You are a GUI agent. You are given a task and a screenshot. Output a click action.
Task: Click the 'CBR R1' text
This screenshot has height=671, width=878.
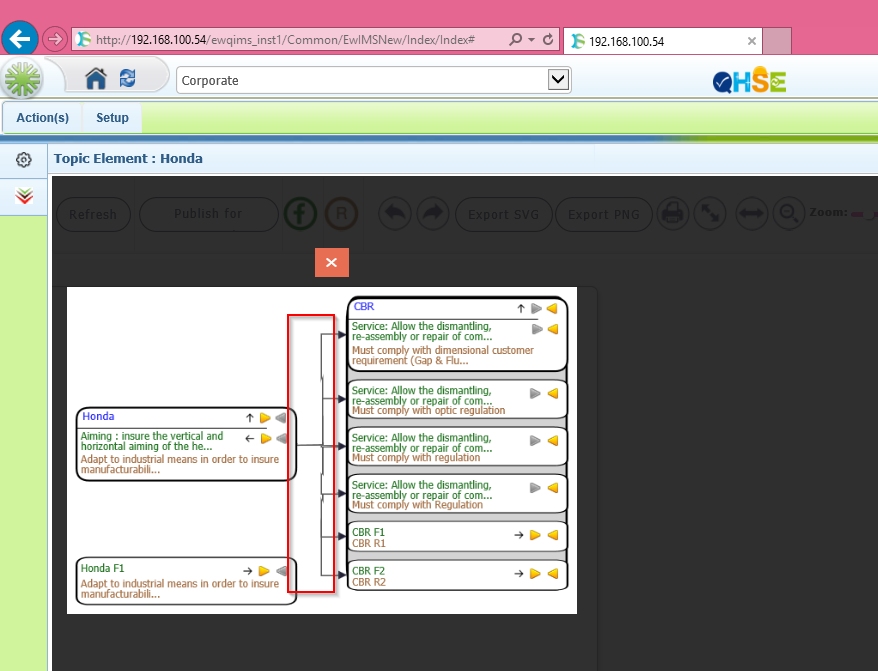(x=368, y=543)
